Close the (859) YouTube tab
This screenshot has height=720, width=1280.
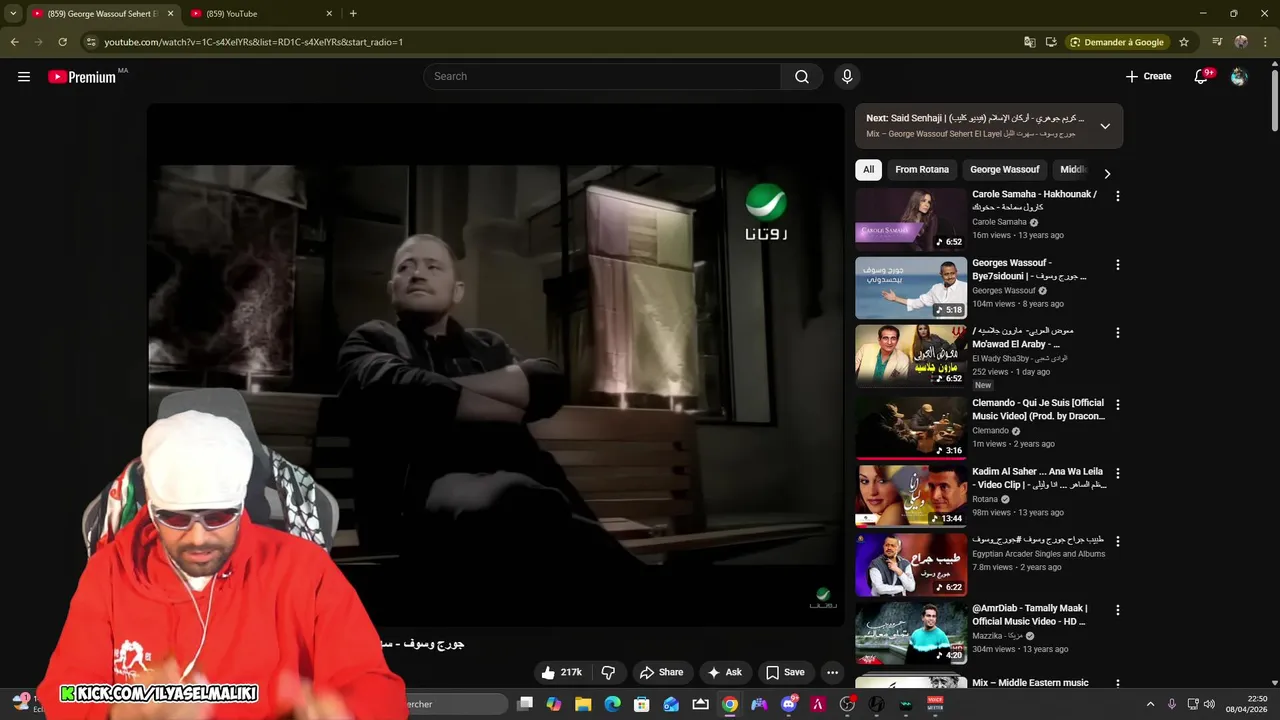329,14
